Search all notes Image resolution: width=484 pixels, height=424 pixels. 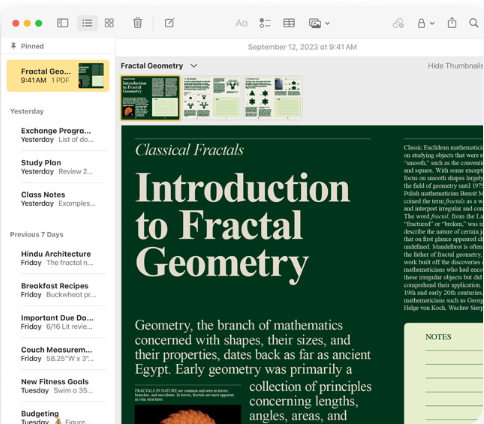click(x=473, y=23)
